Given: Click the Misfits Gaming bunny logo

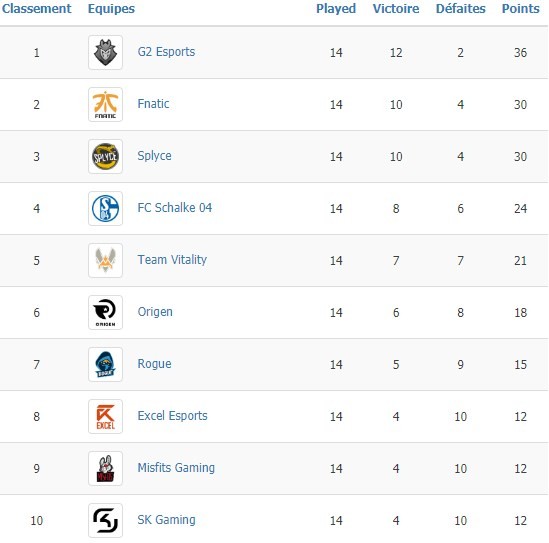Looking at the screenshot, I should point(105,468).
